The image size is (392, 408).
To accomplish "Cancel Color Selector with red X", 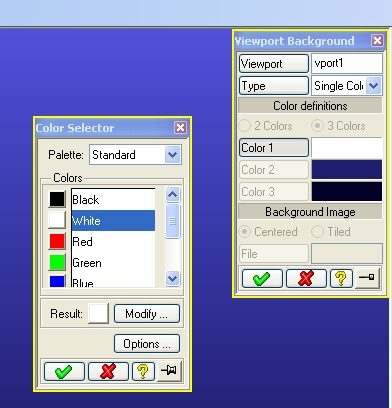I will point(108,371).
